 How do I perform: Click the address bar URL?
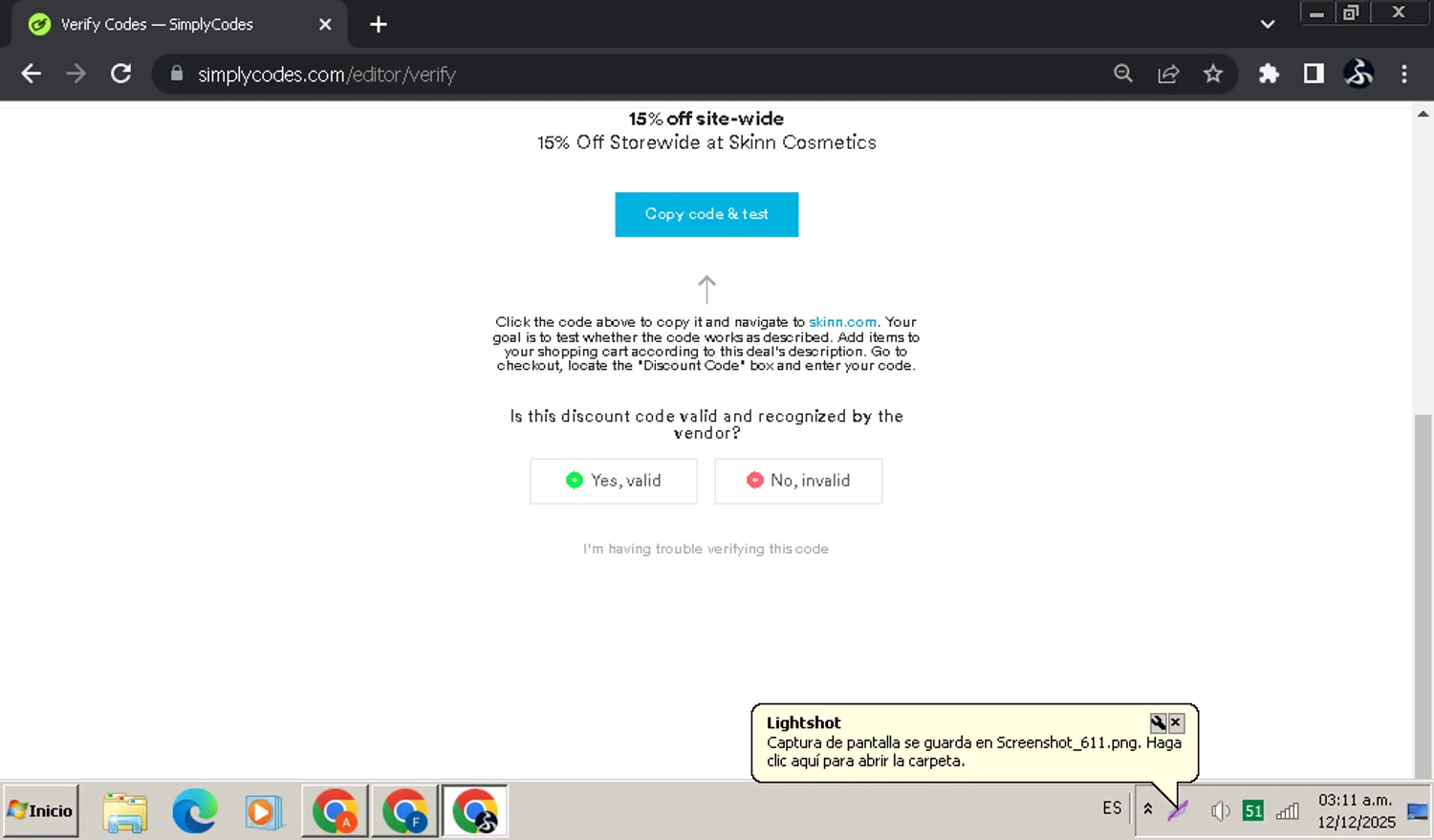(x=326, y=75)
